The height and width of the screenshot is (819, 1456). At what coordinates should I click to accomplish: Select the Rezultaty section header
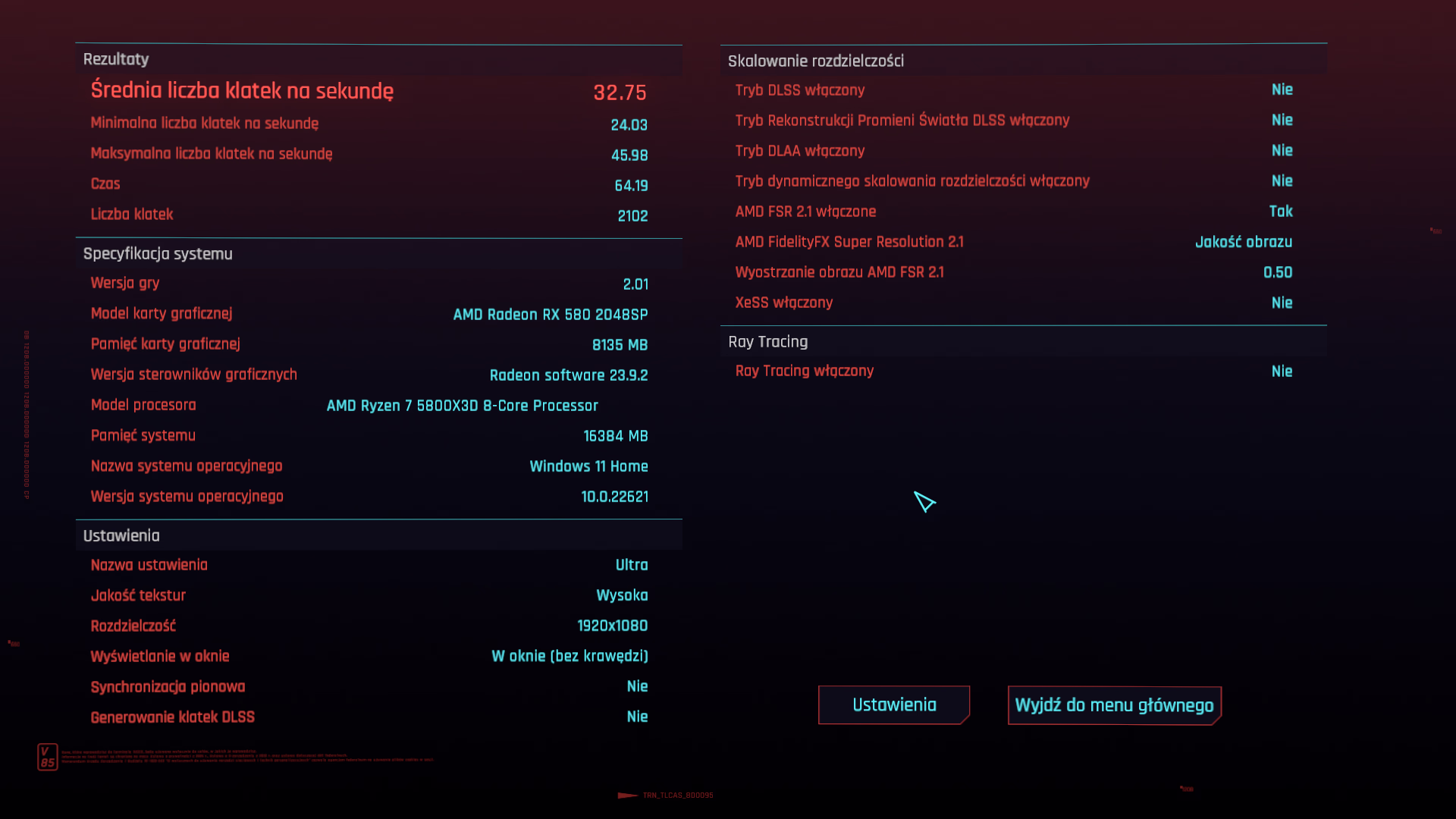[x=116, y=59]
